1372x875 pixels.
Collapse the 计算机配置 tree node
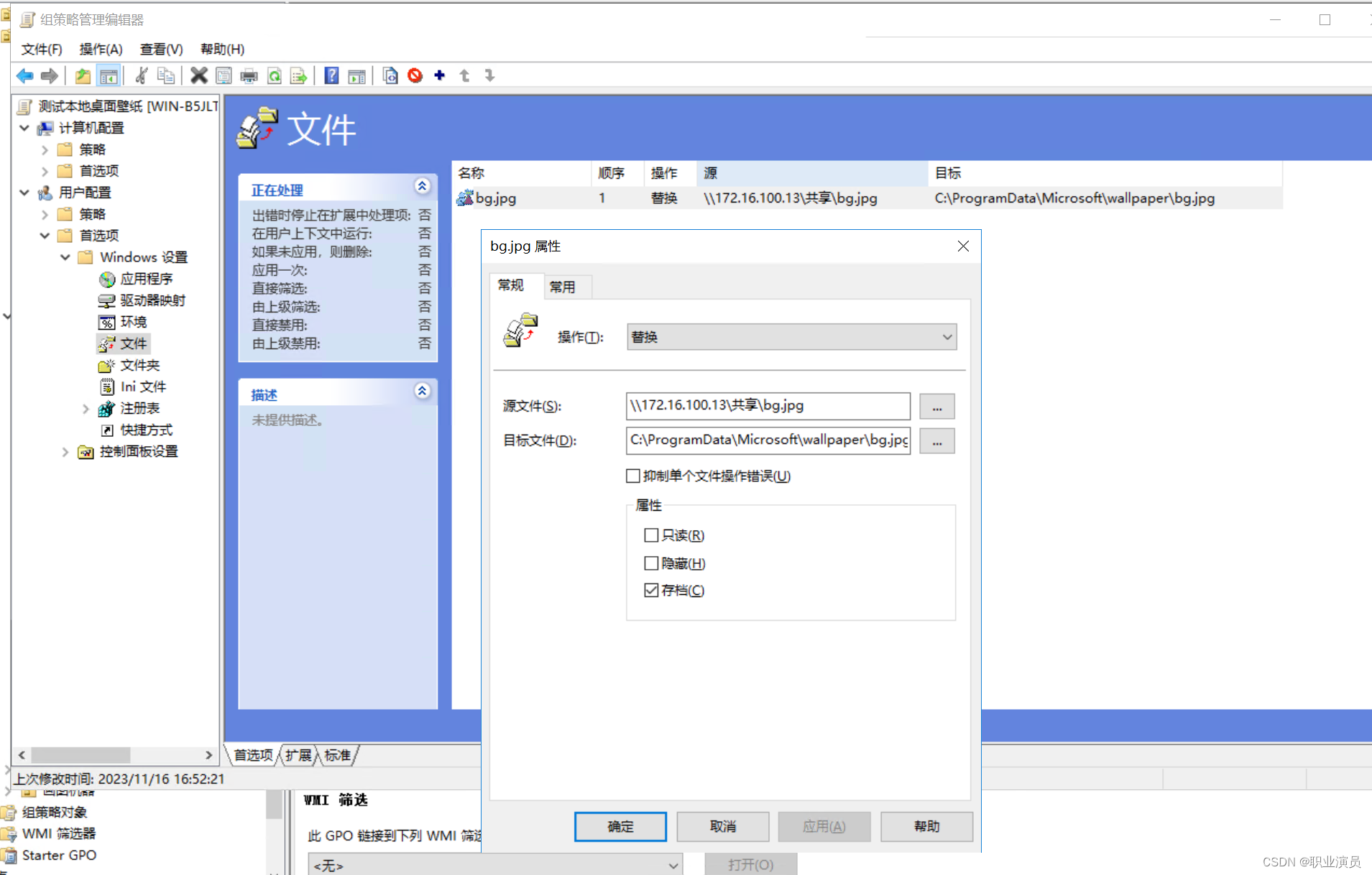coord(24,128)
